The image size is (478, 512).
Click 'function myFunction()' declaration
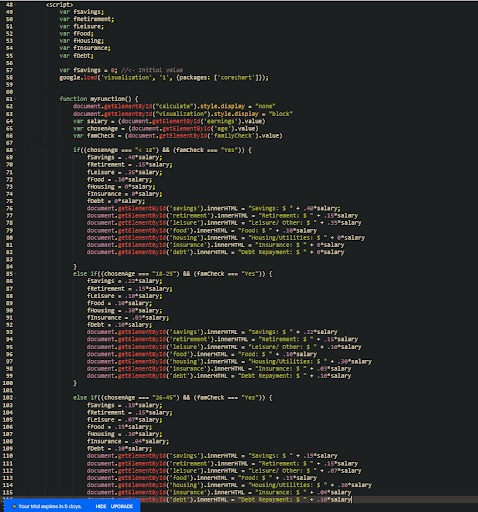click(x=96, y=99)
